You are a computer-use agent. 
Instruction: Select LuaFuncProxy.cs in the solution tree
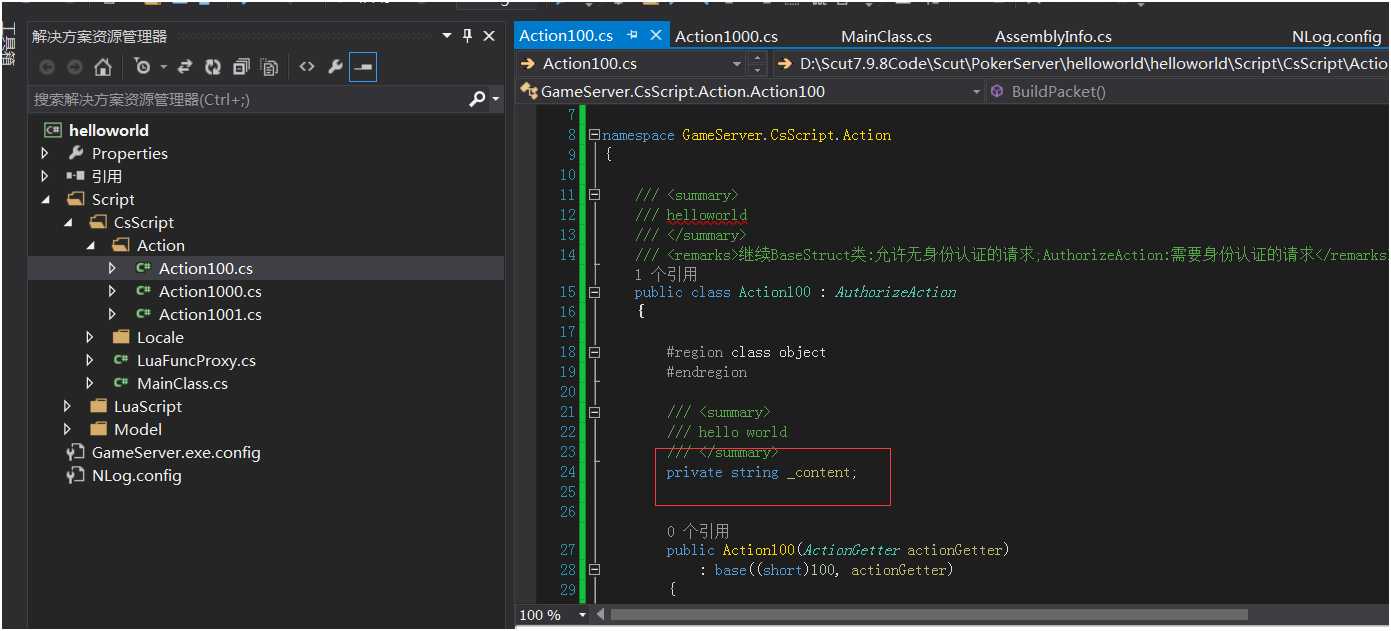tap(196, 360)
